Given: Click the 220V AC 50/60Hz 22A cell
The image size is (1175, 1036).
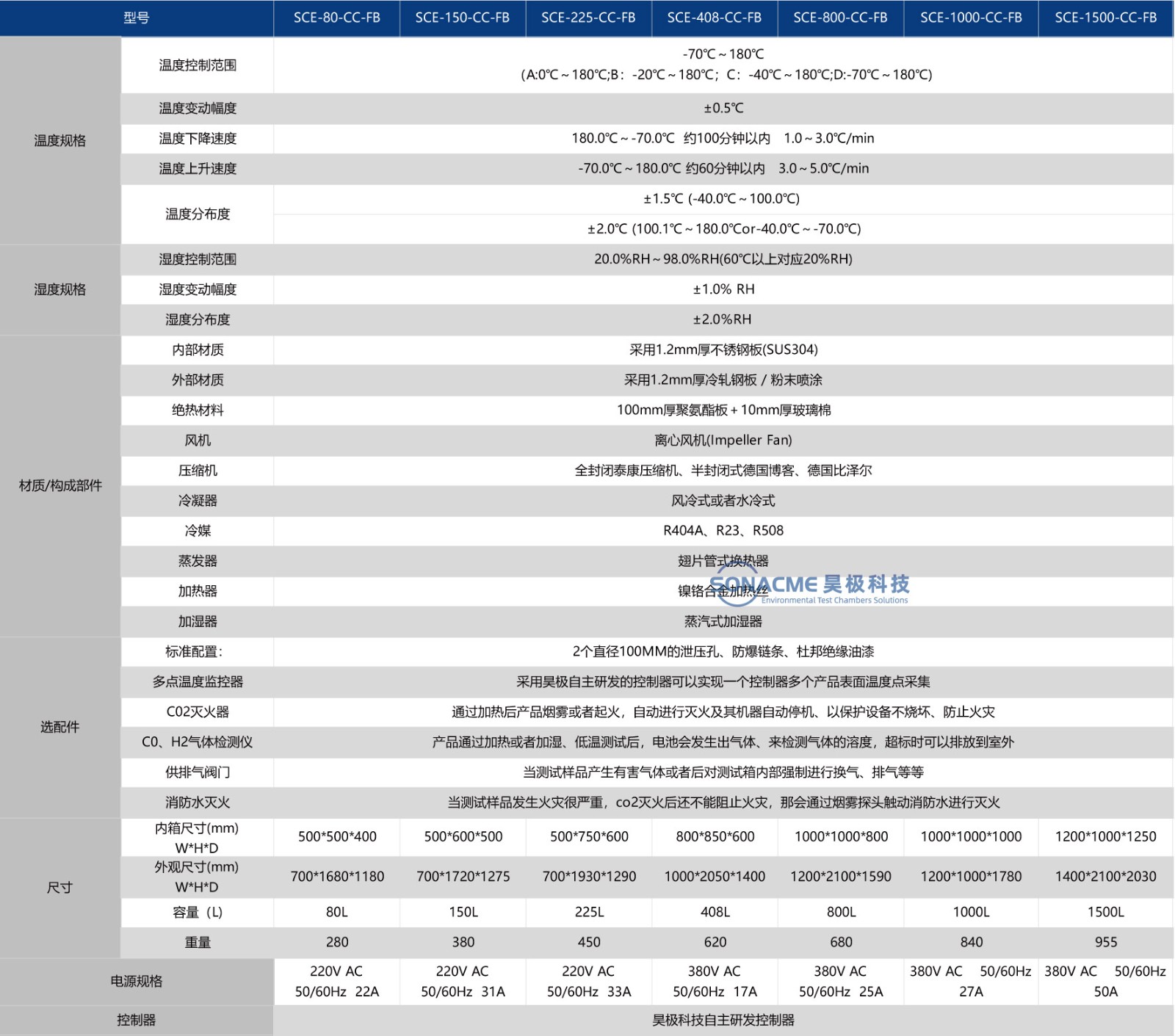Looking at the screenshot, I should (337, 981).
